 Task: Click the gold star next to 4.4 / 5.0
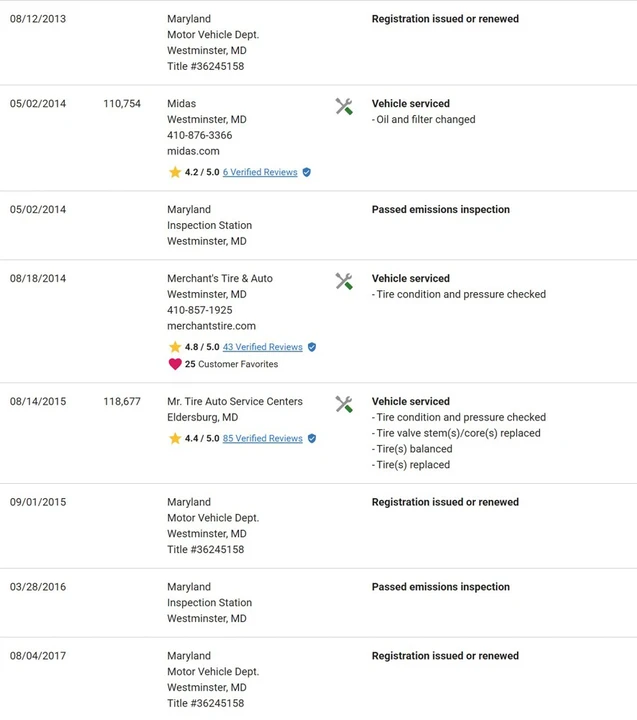click(175, 439)
